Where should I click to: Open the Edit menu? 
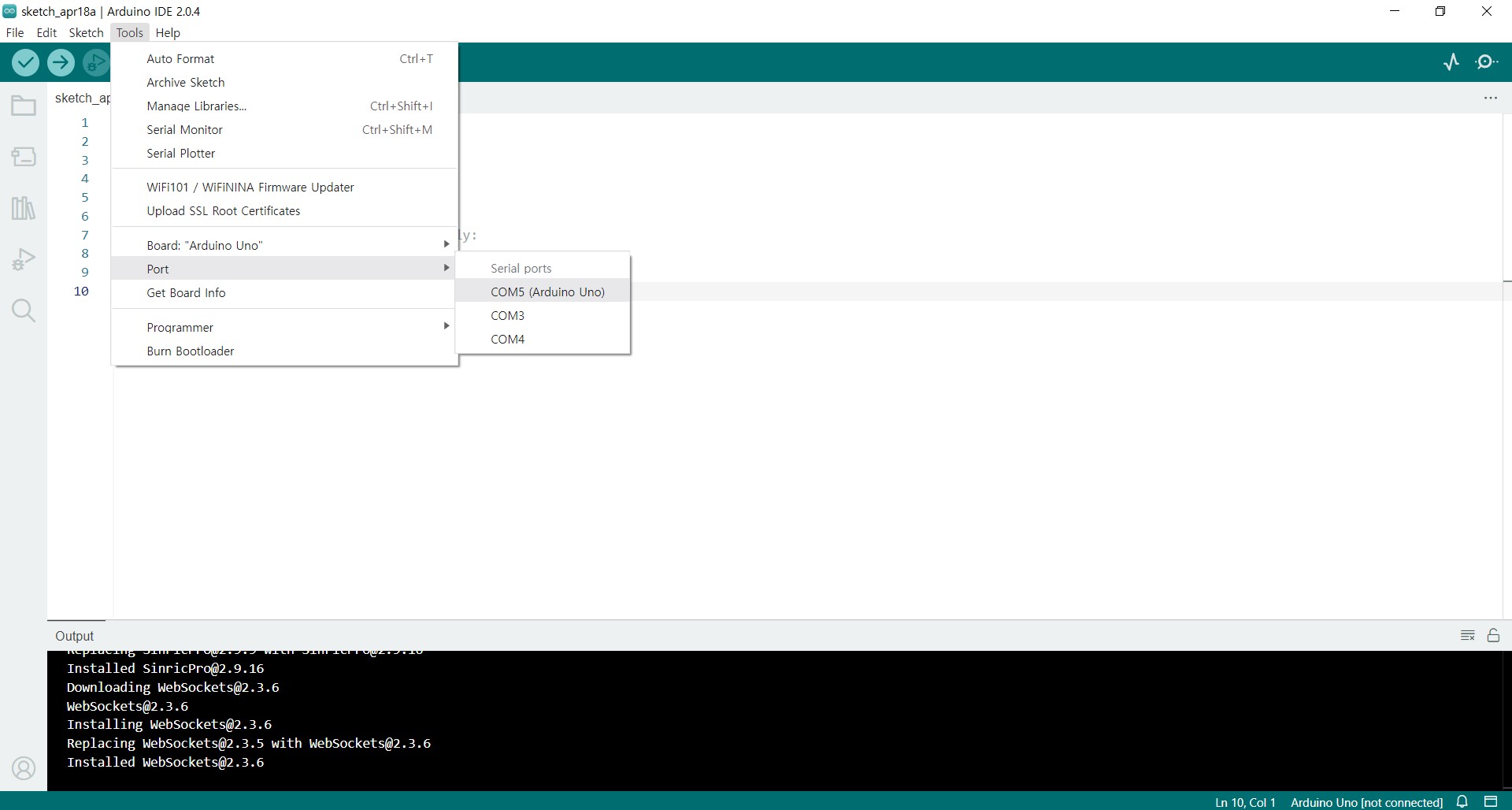click(46, 32)
